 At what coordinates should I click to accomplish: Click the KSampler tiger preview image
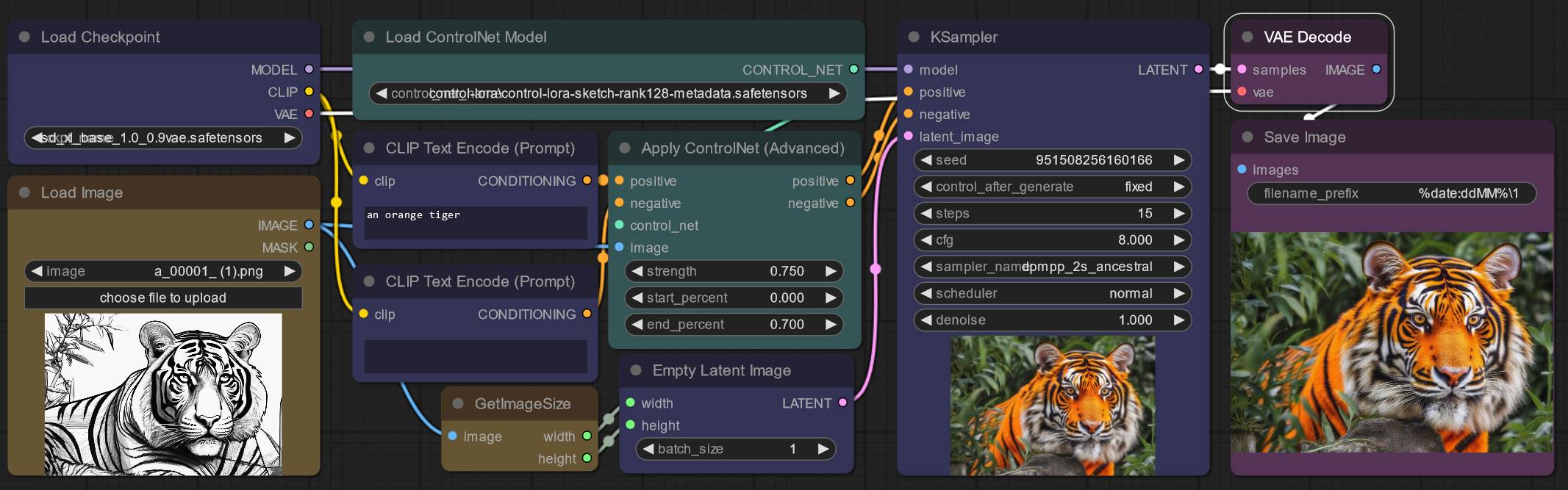[x=1053, y=406]
